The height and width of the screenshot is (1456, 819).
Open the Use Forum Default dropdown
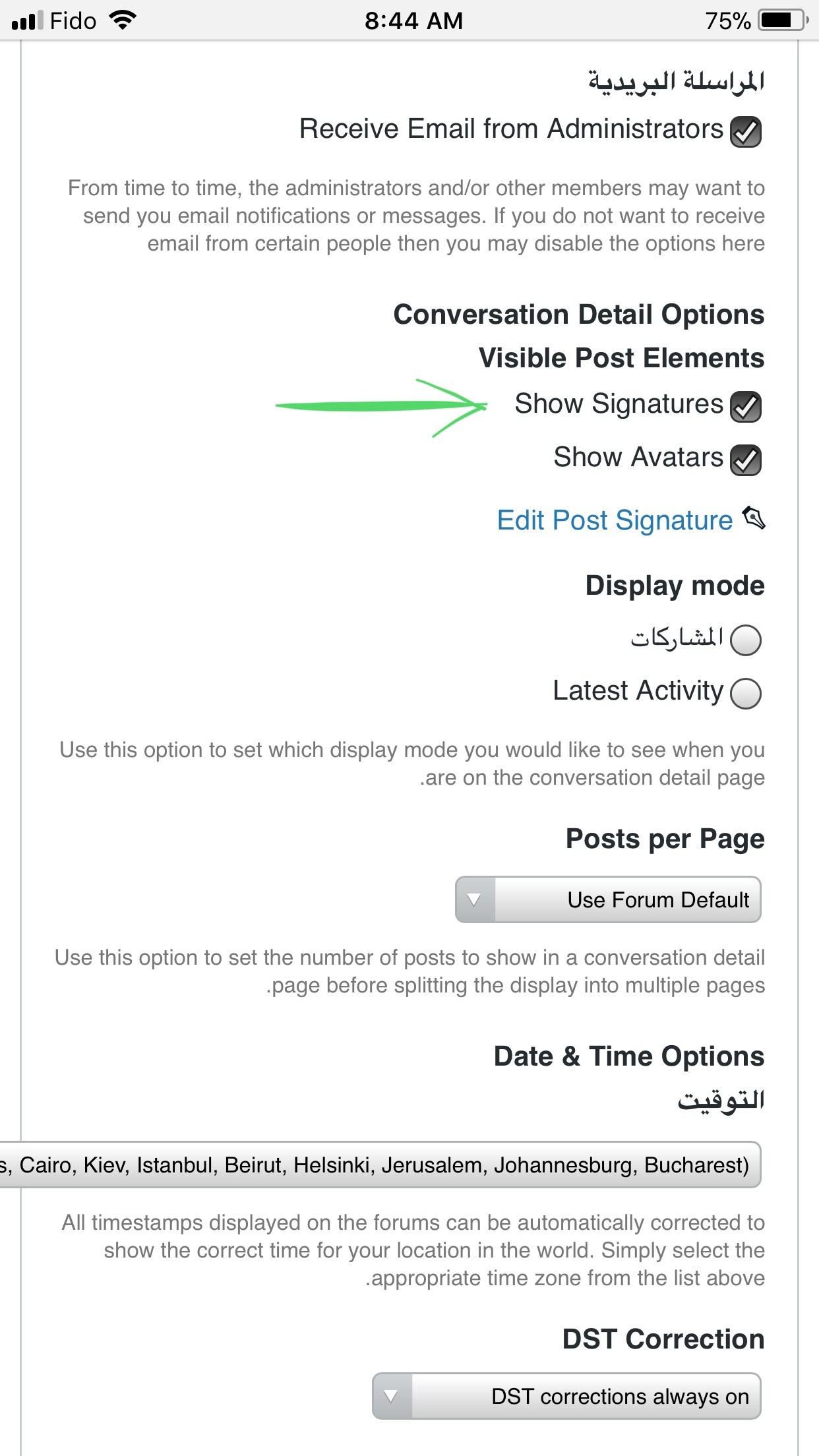pyautogui.click(x=626, y=899)
